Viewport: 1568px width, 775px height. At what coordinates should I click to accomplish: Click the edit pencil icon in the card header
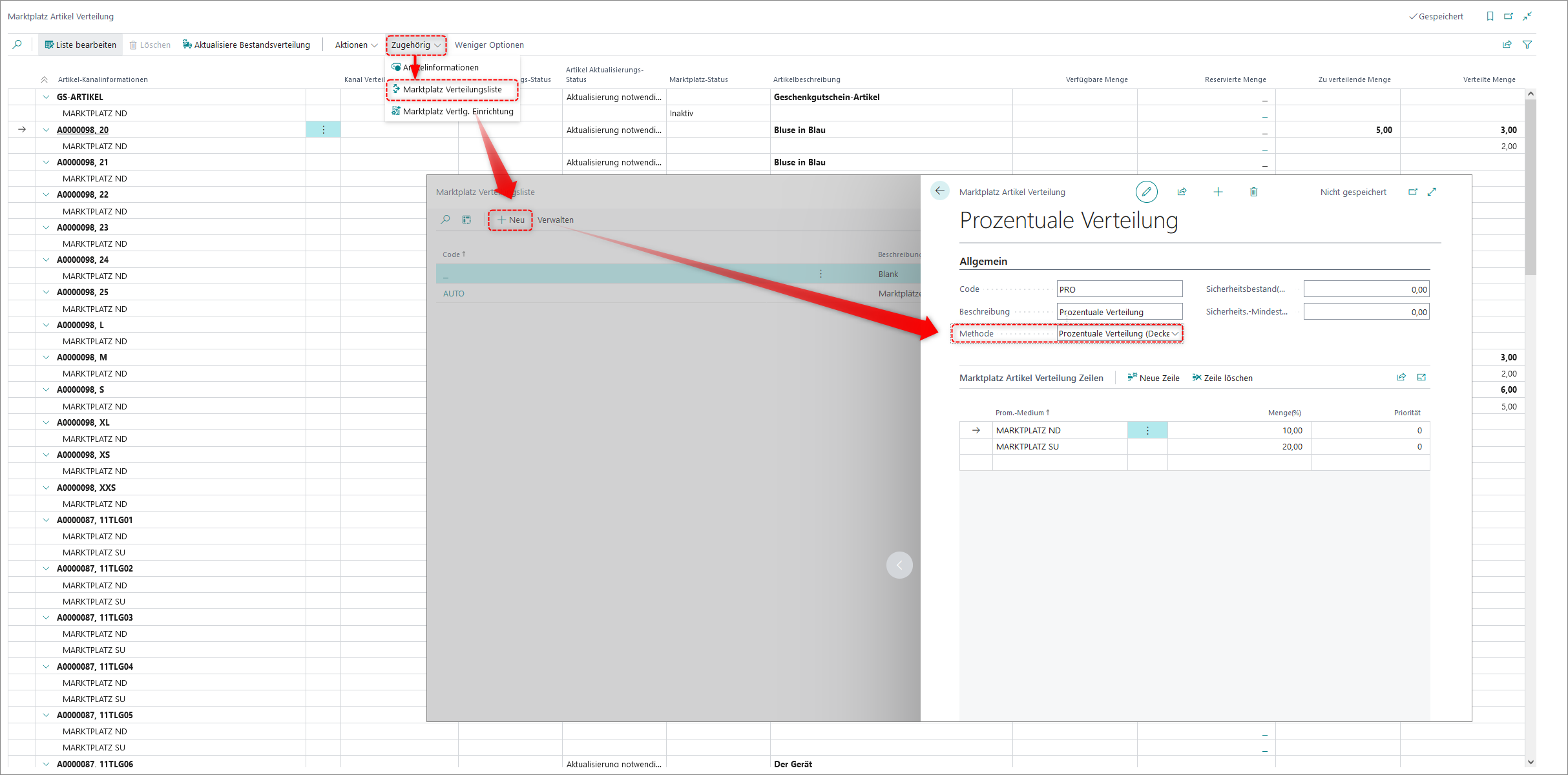[1146, 192]
